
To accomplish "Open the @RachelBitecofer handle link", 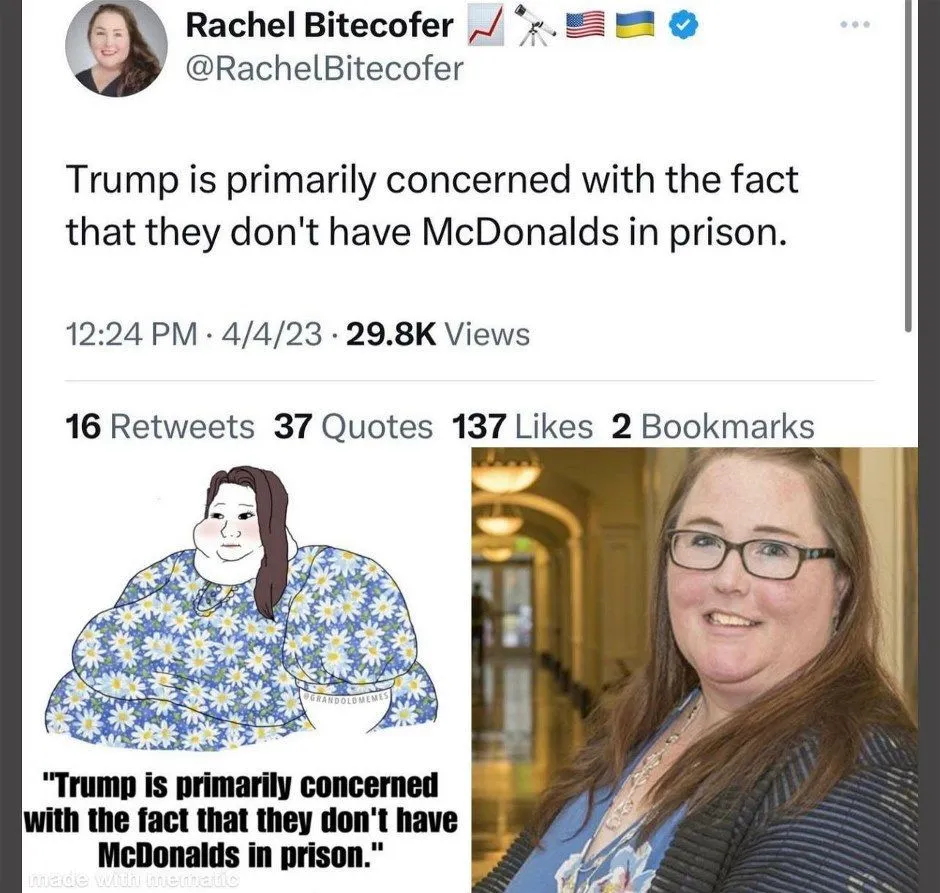I will [x=325, y=68].
